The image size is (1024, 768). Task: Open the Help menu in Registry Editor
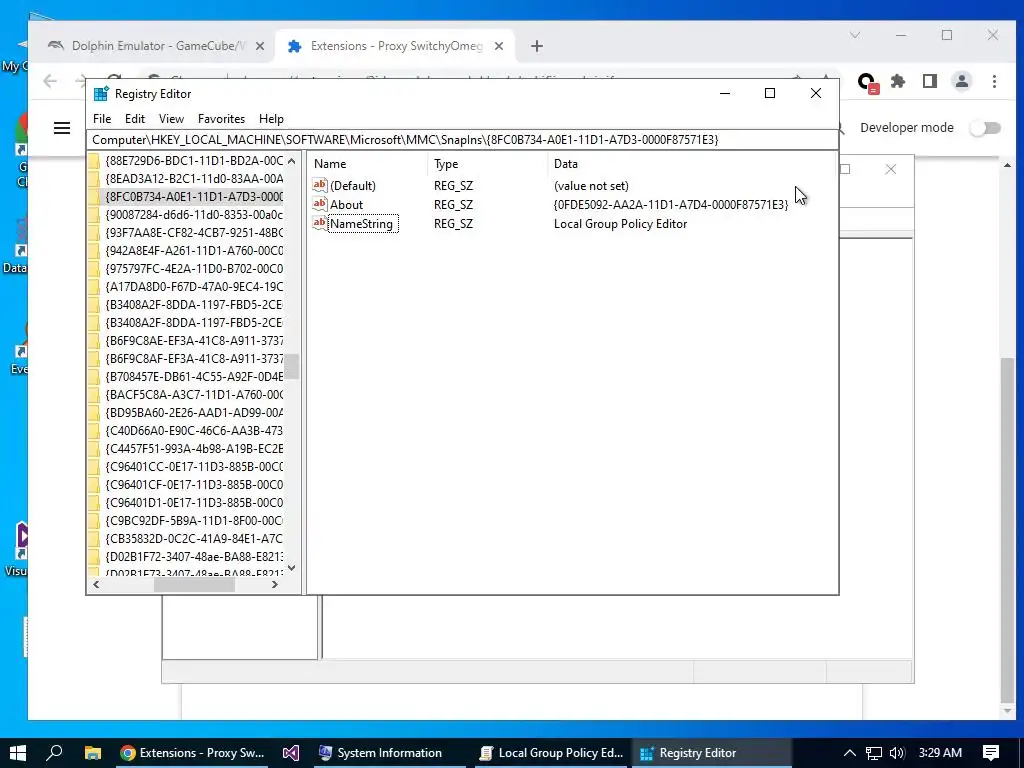(271, 119)
